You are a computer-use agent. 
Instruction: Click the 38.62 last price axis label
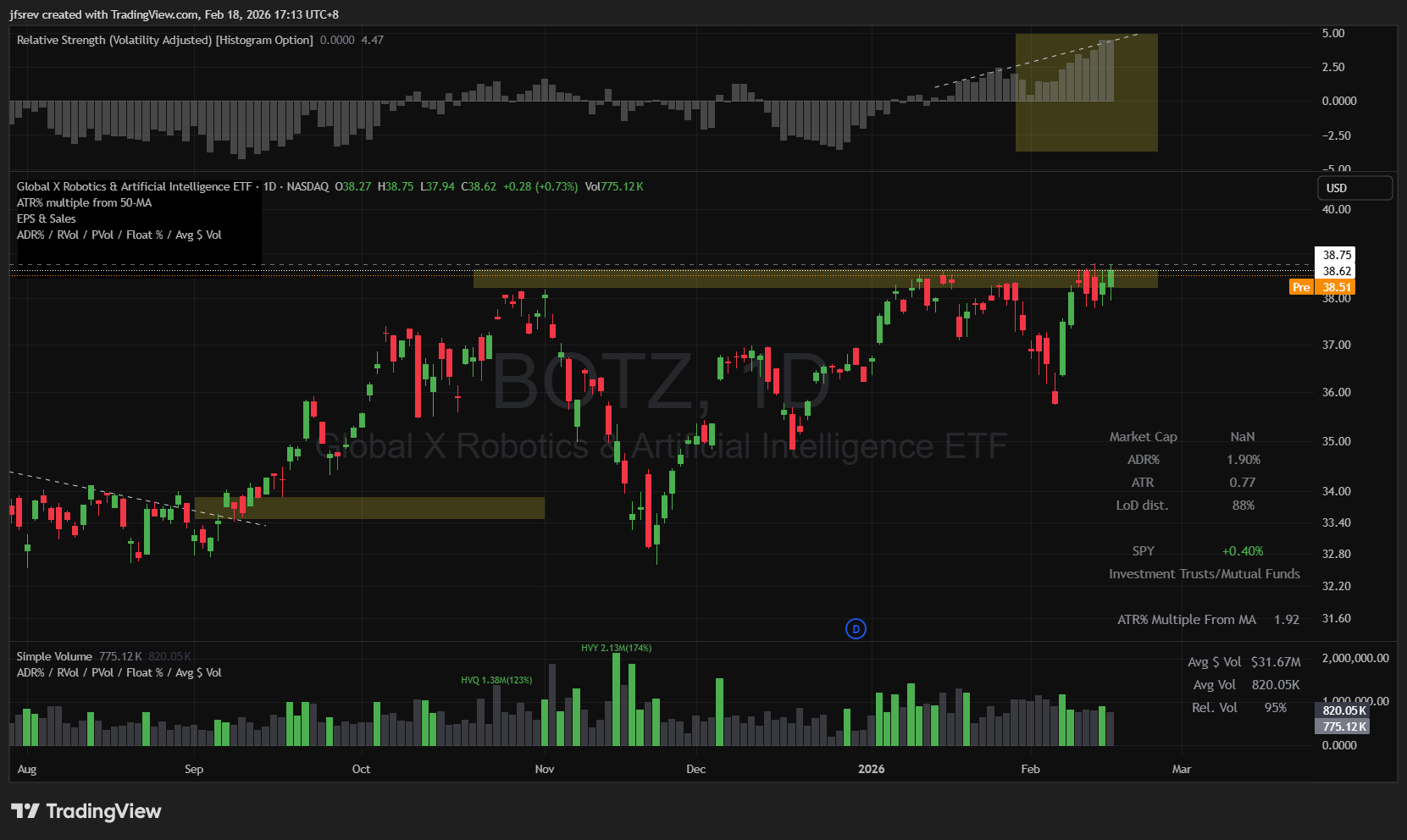(x=1337, y=271)
